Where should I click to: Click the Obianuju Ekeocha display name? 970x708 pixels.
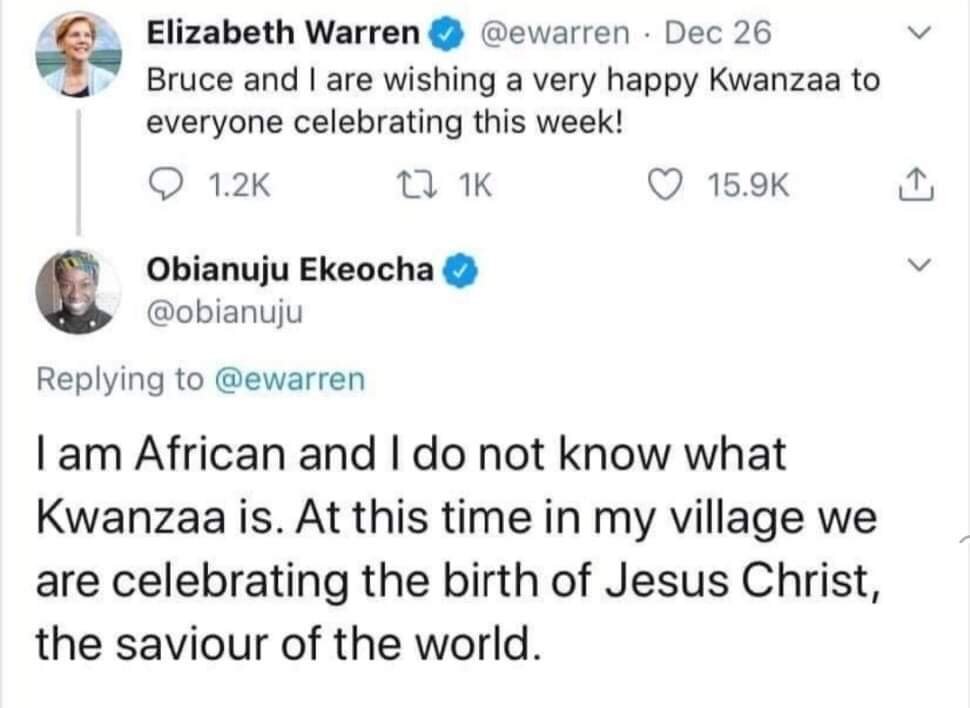(x=291, y=270)
